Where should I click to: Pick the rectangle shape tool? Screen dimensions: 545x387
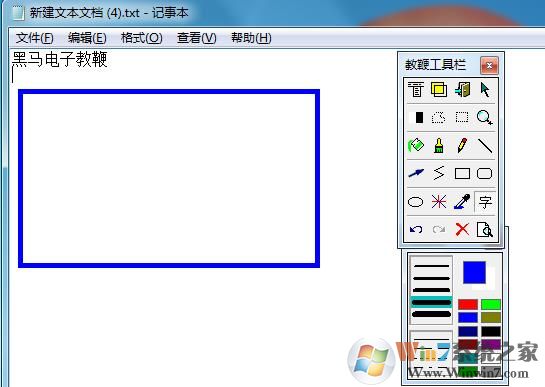coord(462,173)
